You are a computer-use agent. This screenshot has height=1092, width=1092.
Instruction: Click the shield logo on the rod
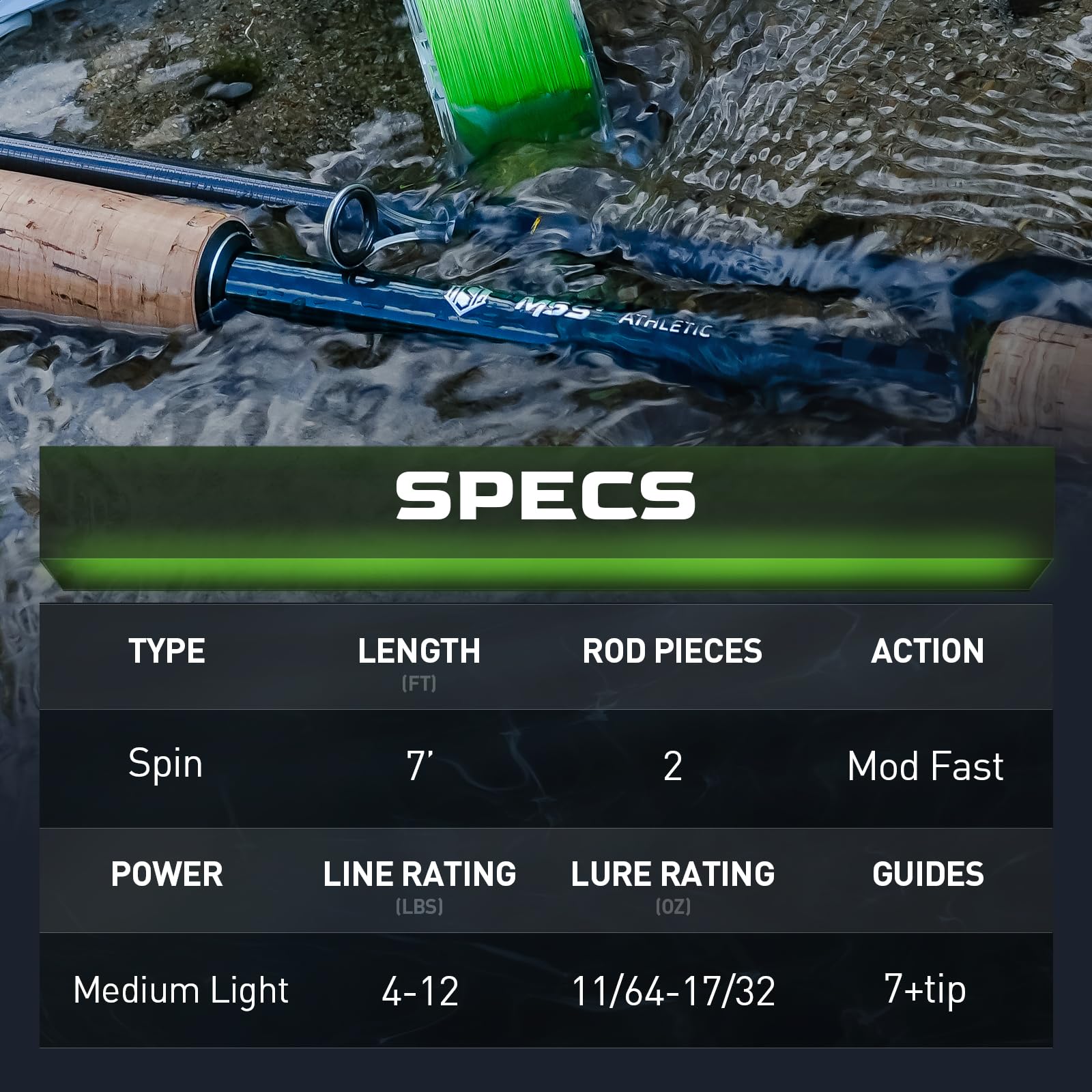[469, 300]
